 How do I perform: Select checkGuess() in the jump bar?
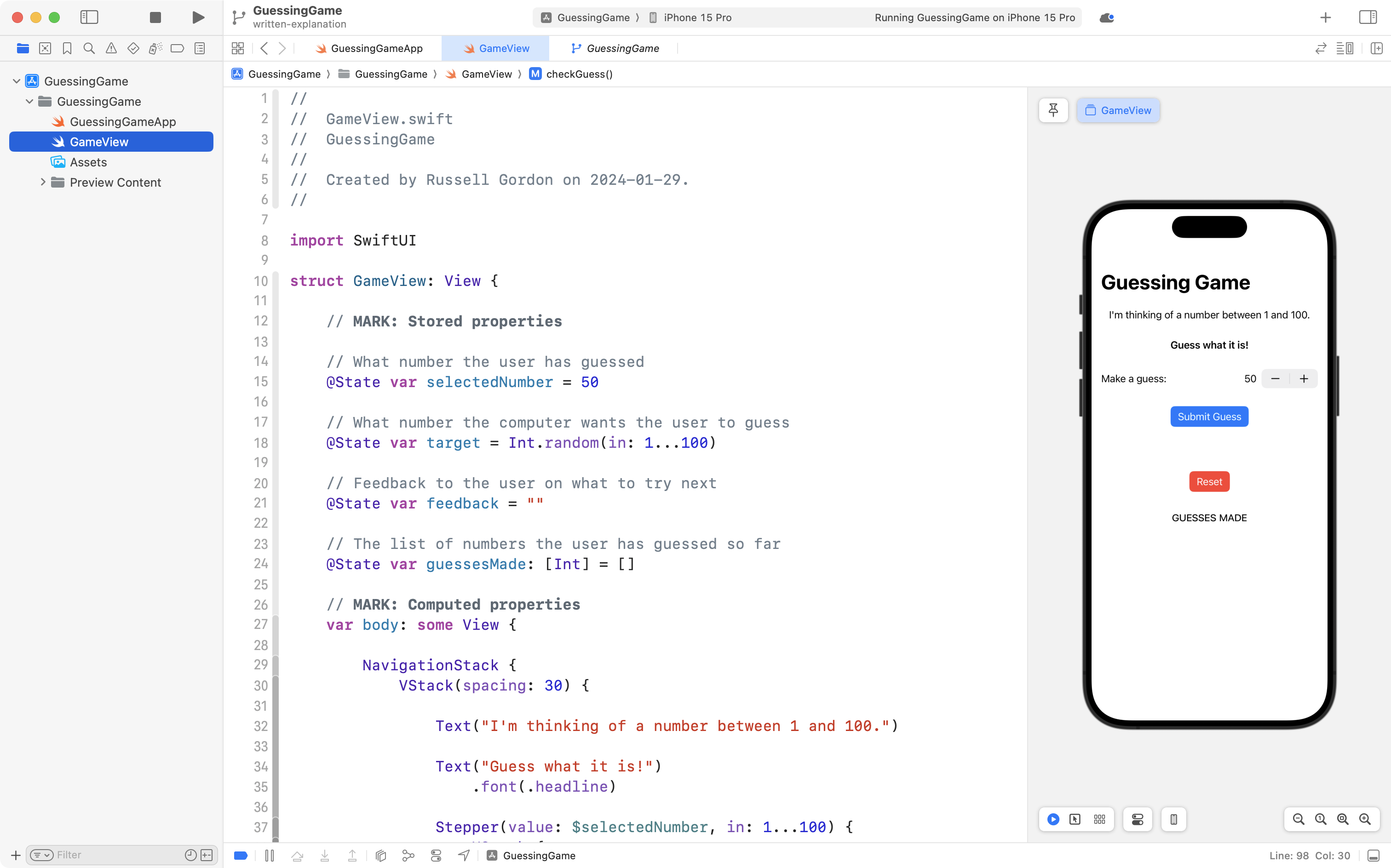pyautogui.click(x=578, y=74)
